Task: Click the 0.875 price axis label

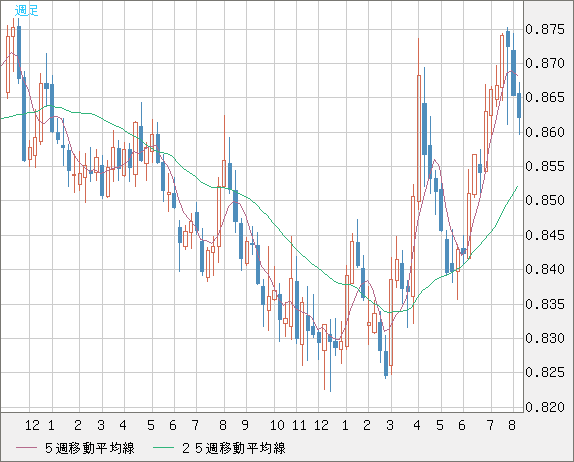Action: click(545, 29)
